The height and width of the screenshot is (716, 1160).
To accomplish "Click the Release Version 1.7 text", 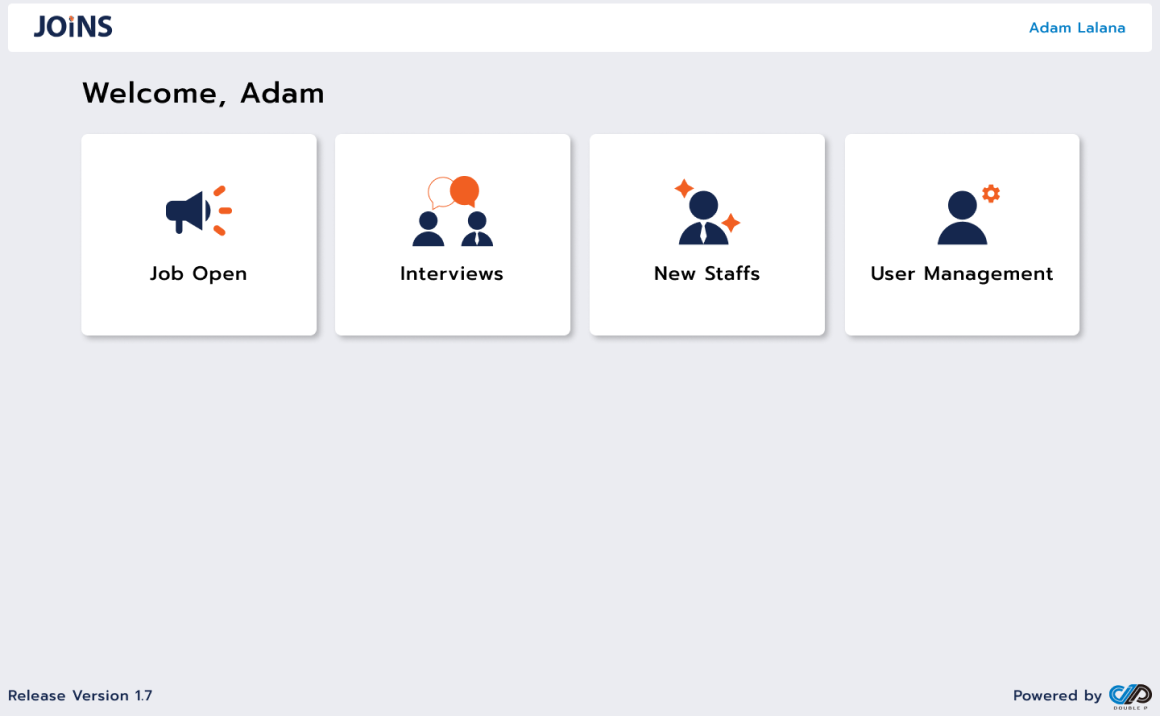I will (x=80, y=696).
